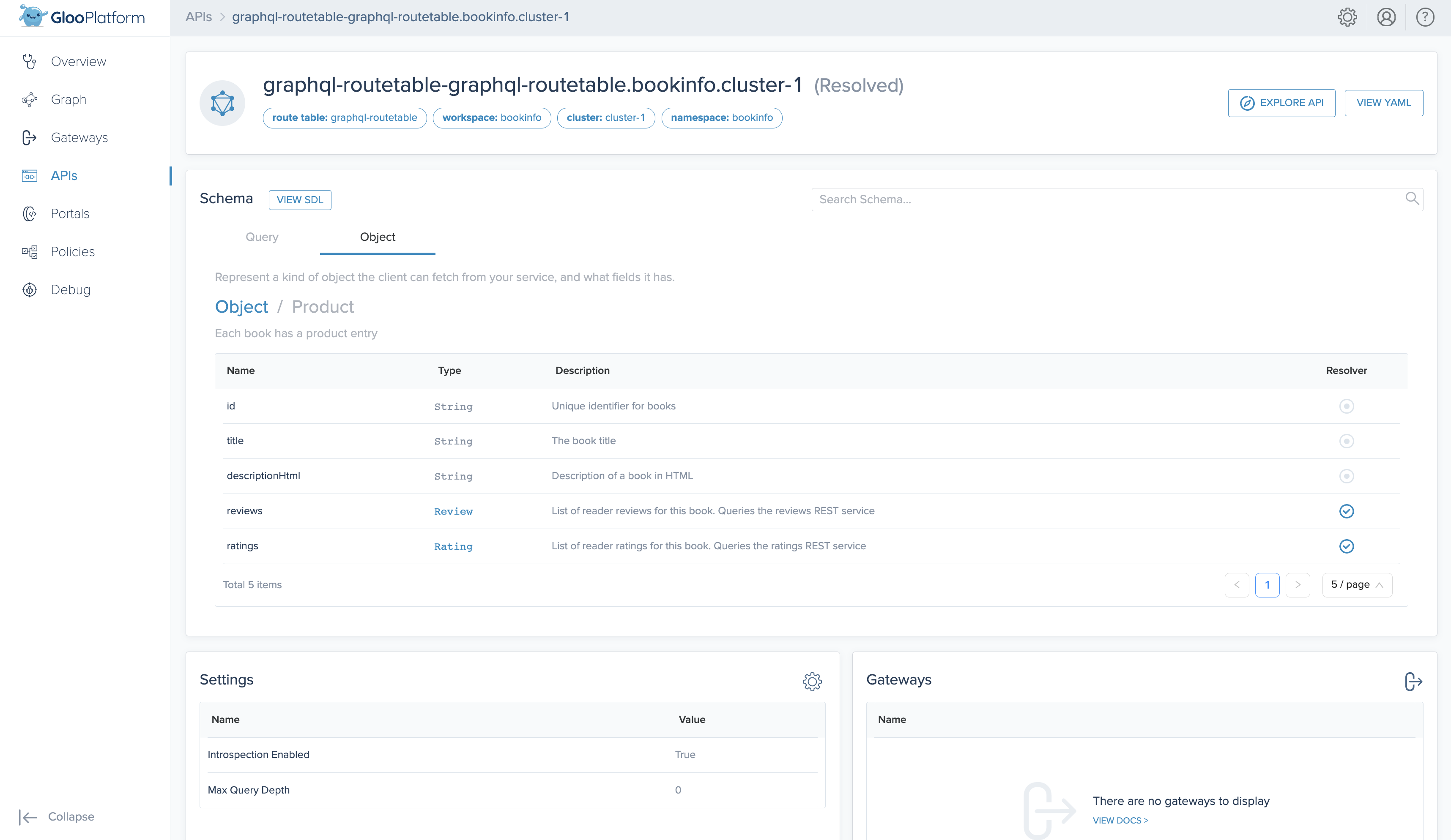Image resolution: width=1451 pixels, height=840 pixels.
Task: Open the Graph section in the sidebar
Action: coord(68,99)
